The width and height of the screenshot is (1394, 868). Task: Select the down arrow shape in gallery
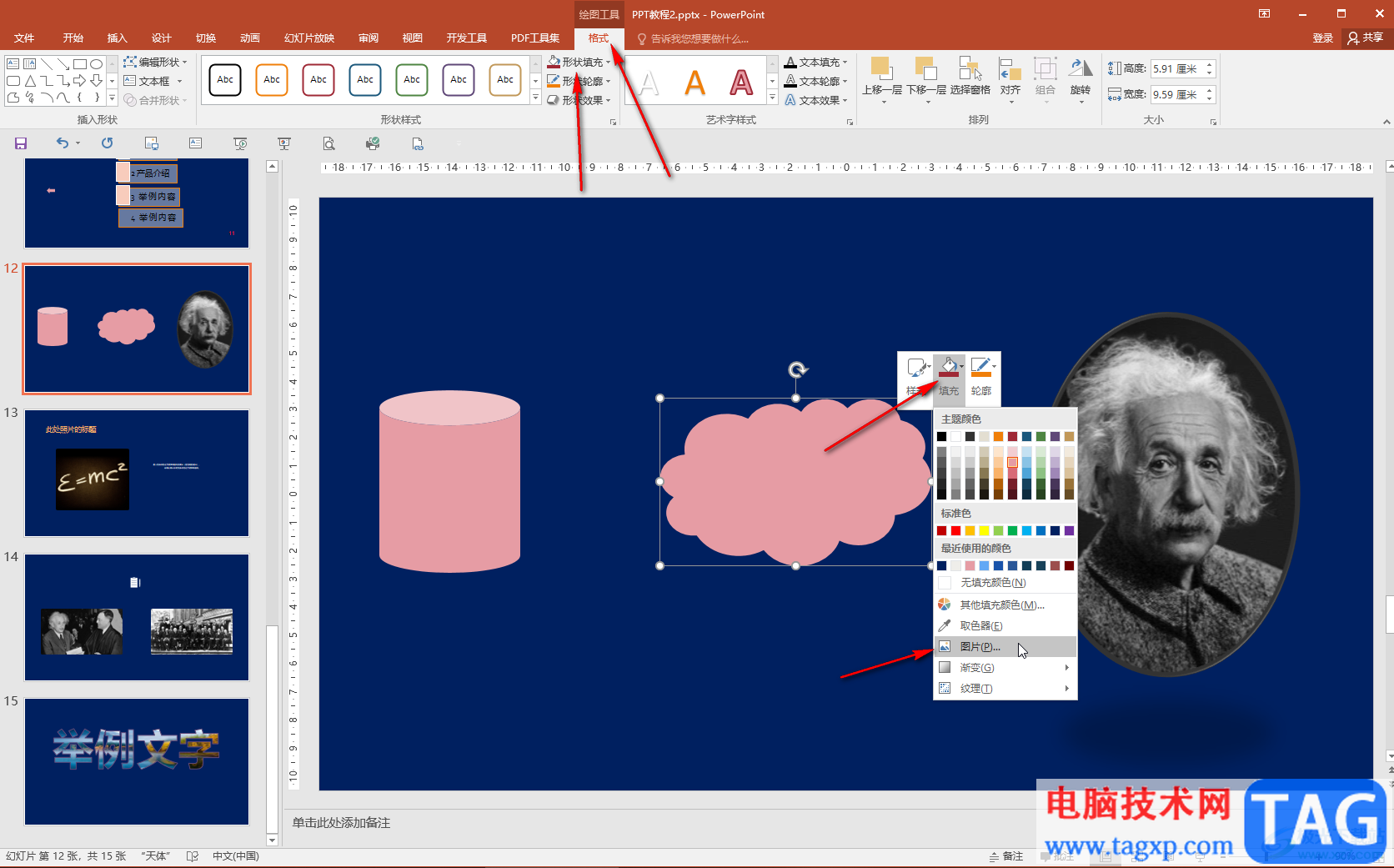(x=96, y=81)
